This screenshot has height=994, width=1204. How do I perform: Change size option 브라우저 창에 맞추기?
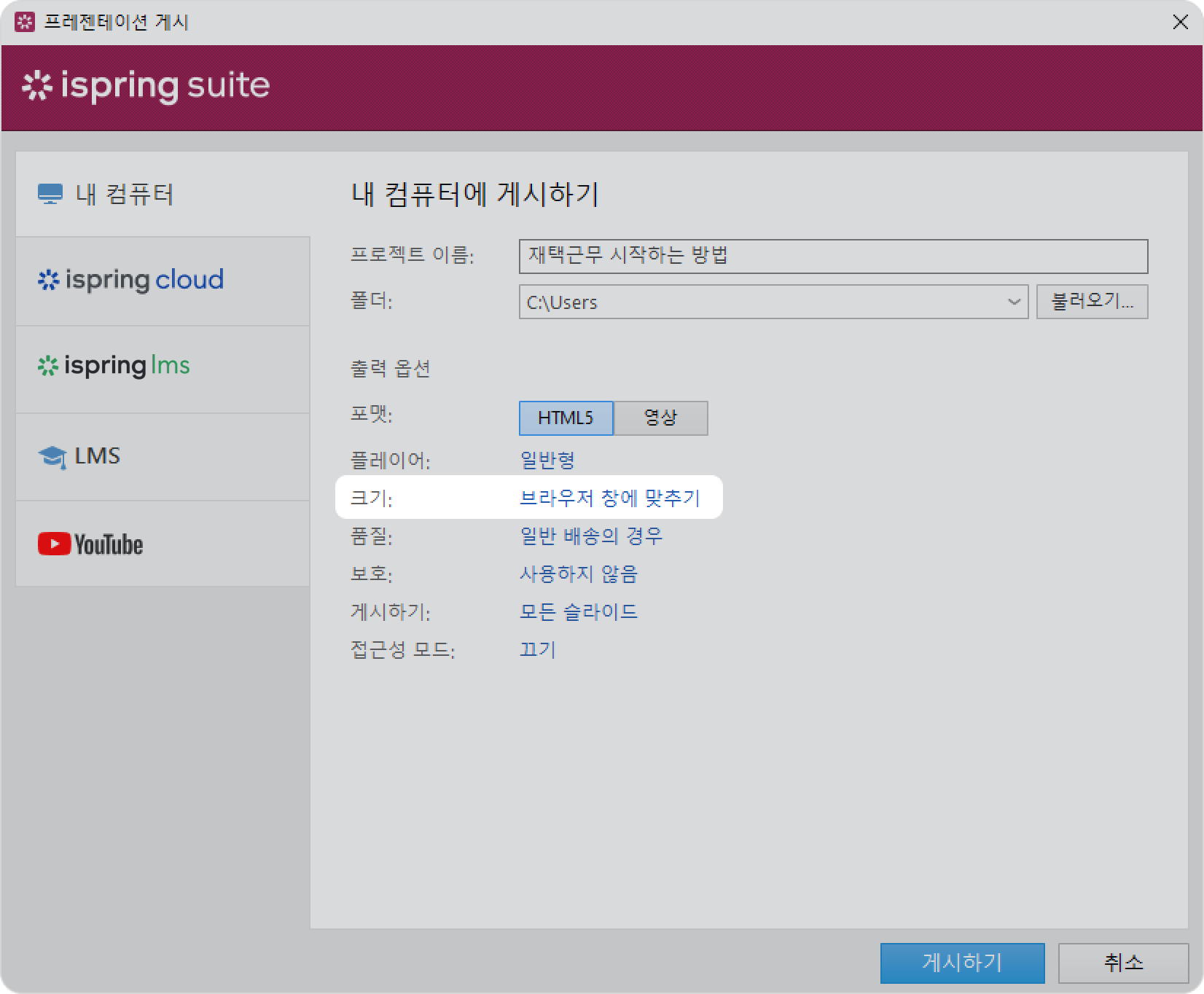[609, 498]
